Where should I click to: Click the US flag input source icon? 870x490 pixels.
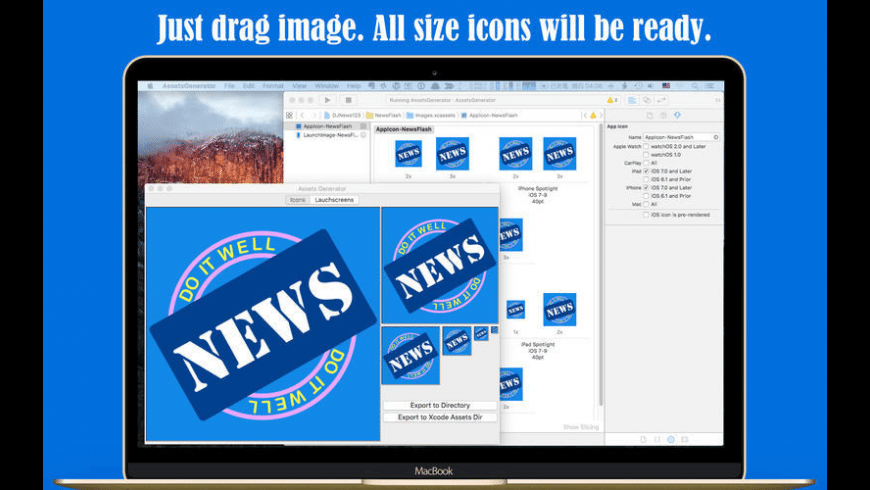(666, 86)
